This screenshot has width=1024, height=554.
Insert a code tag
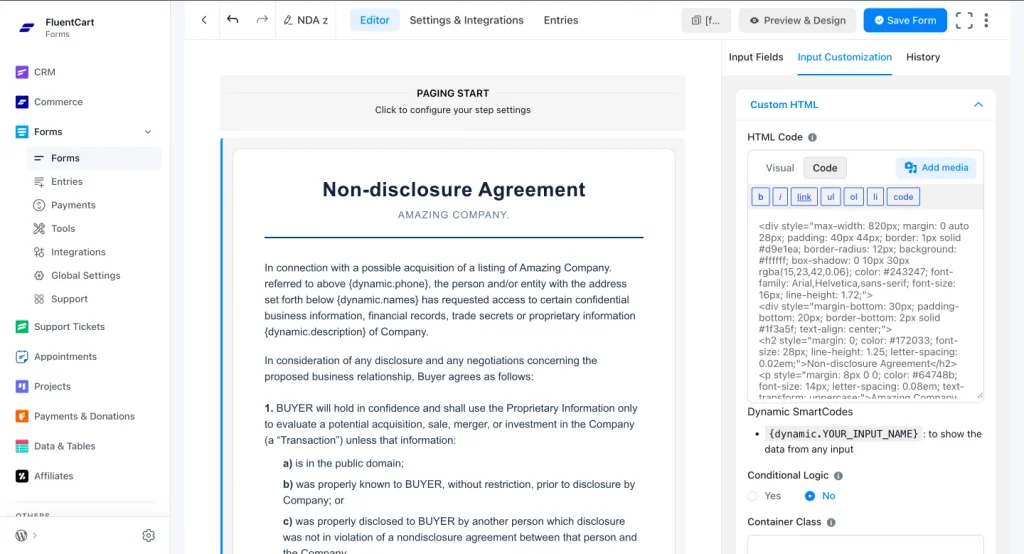pyautogui.click(x=903, y=197)
